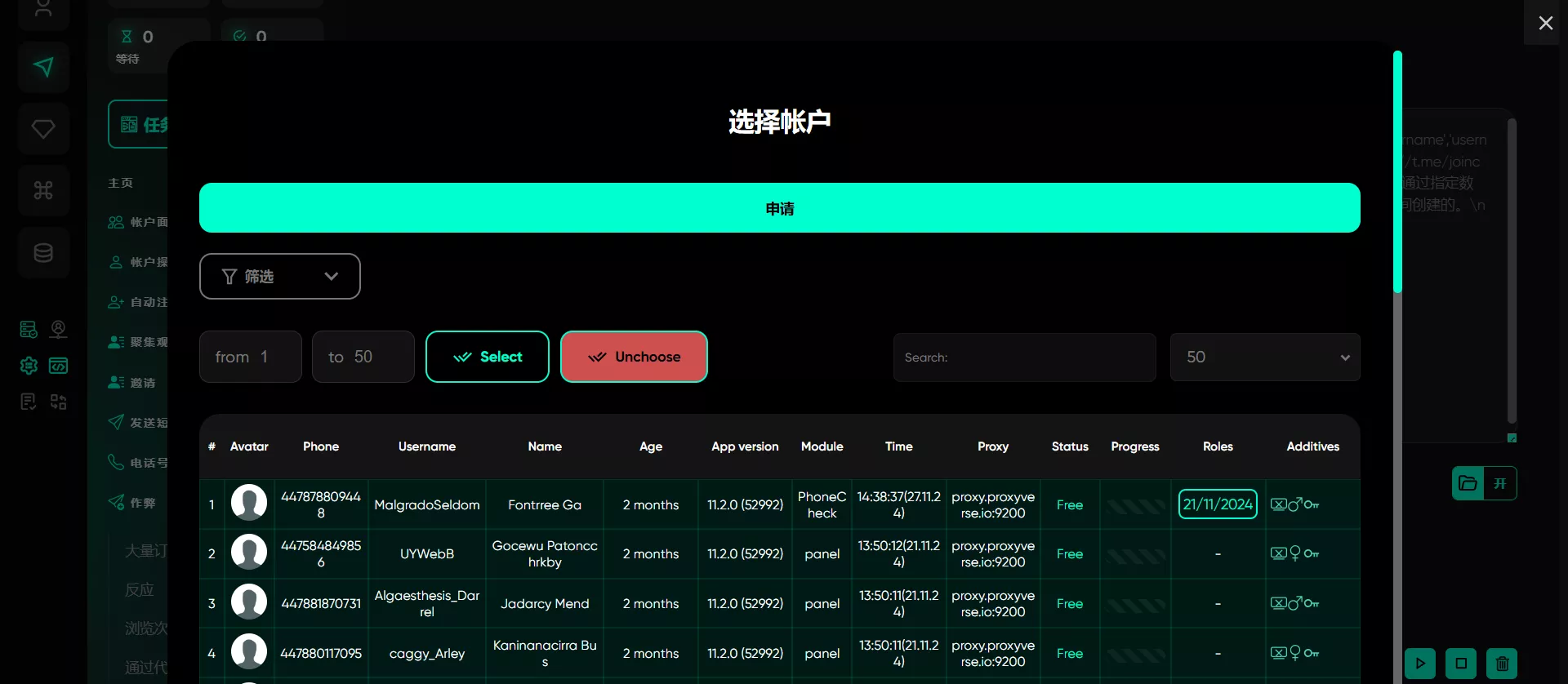Viewport: 1568px width, 684px height.
Task: Click the hourglass waiting counter icon
Action: pos(127,36)
